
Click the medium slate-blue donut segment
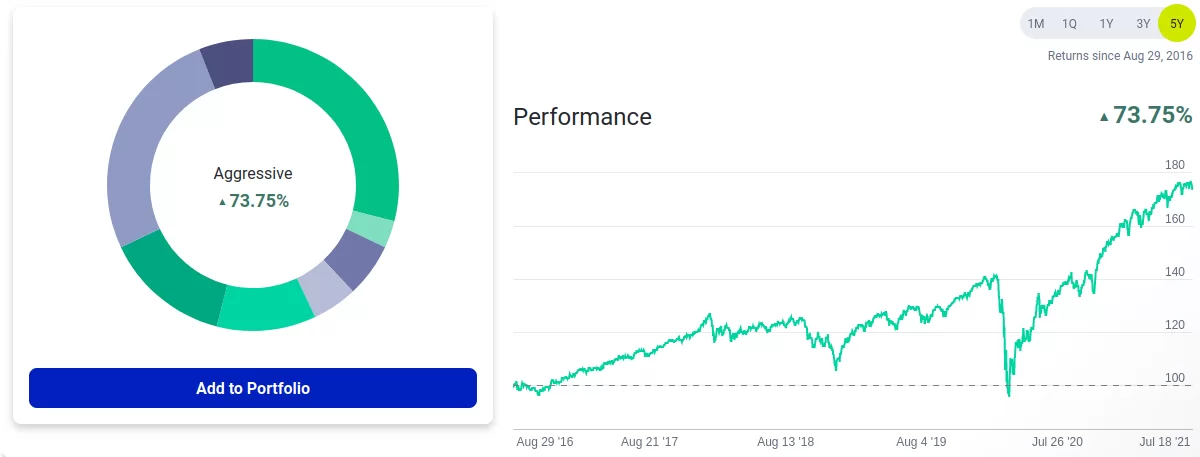[354, 258]
